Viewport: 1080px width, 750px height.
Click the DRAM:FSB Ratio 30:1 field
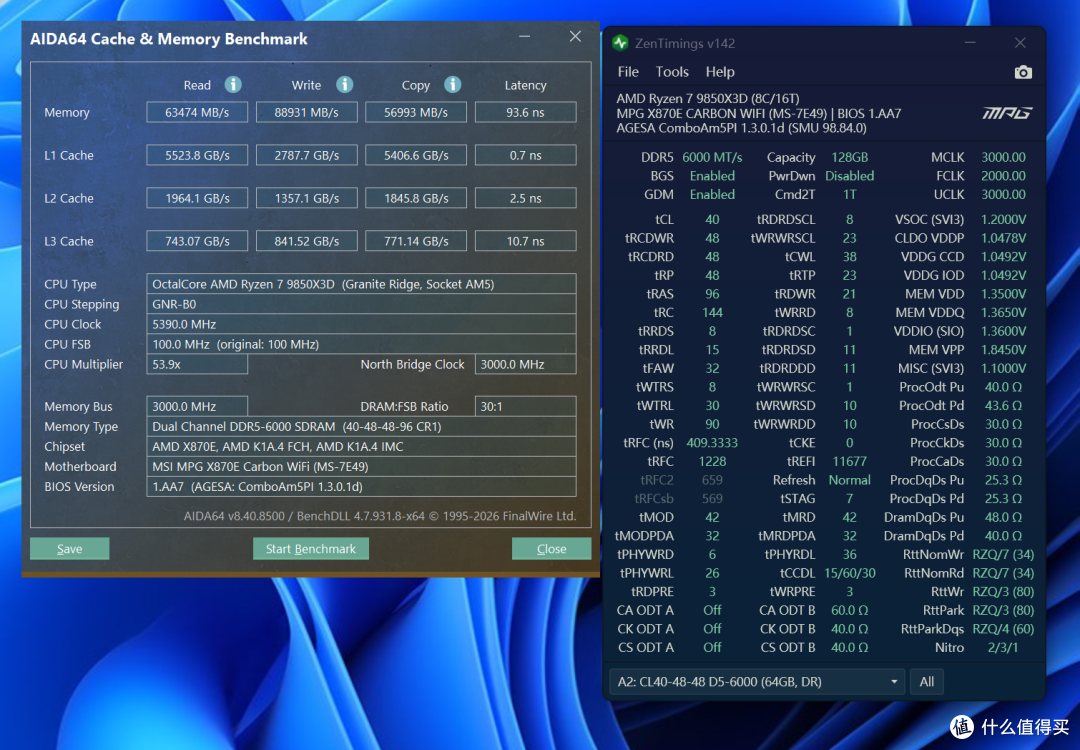click(526, 406)
